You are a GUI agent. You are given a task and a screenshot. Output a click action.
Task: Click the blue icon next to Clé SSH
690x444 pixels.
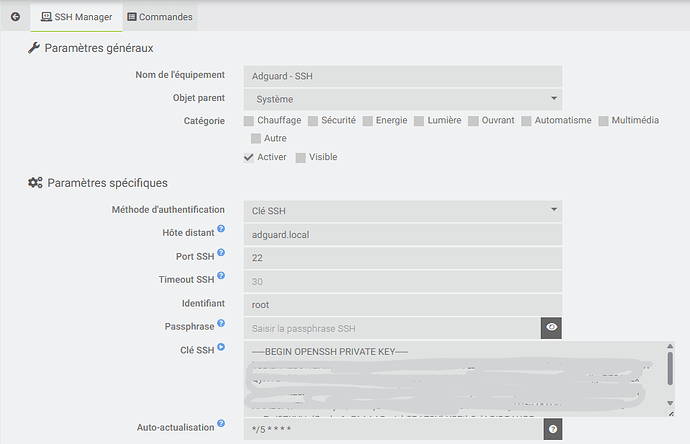click(221, 347)
